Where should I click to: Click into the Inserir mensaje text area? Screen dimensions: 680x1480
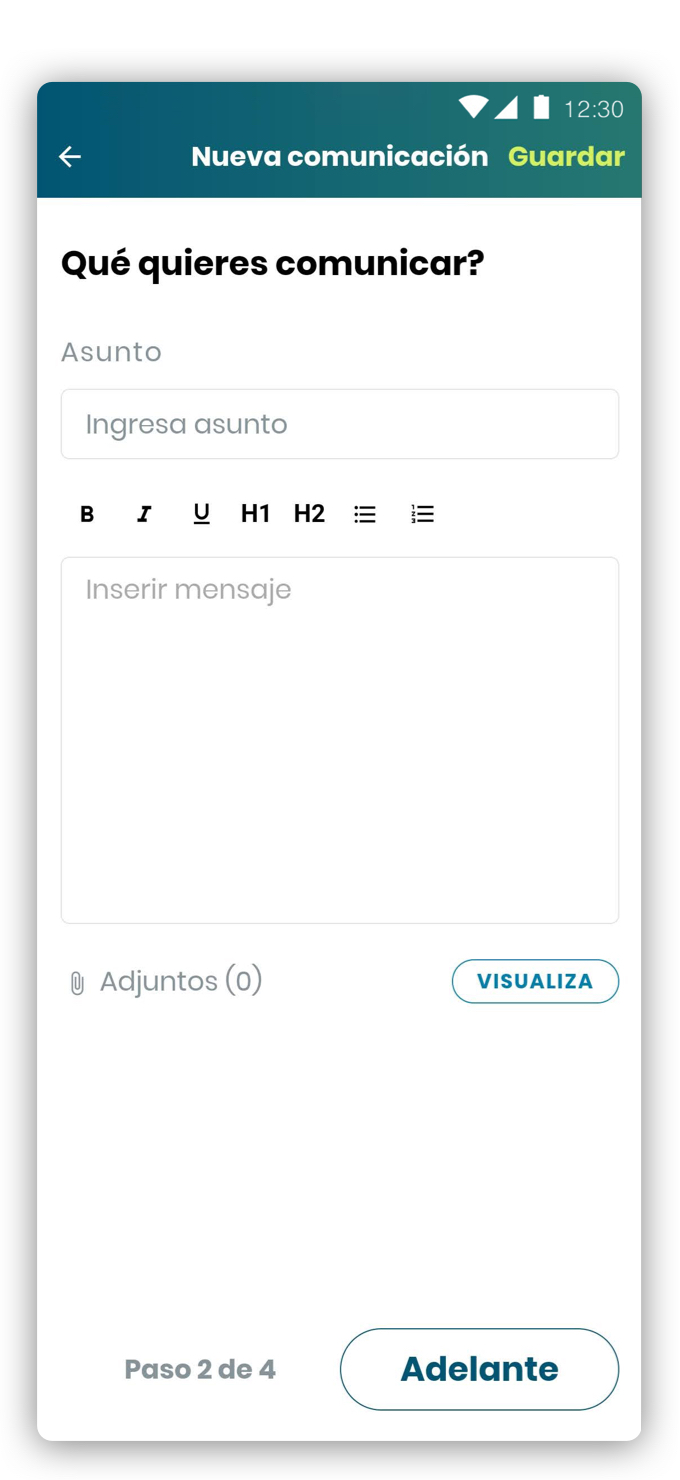(x=340, y=740)
